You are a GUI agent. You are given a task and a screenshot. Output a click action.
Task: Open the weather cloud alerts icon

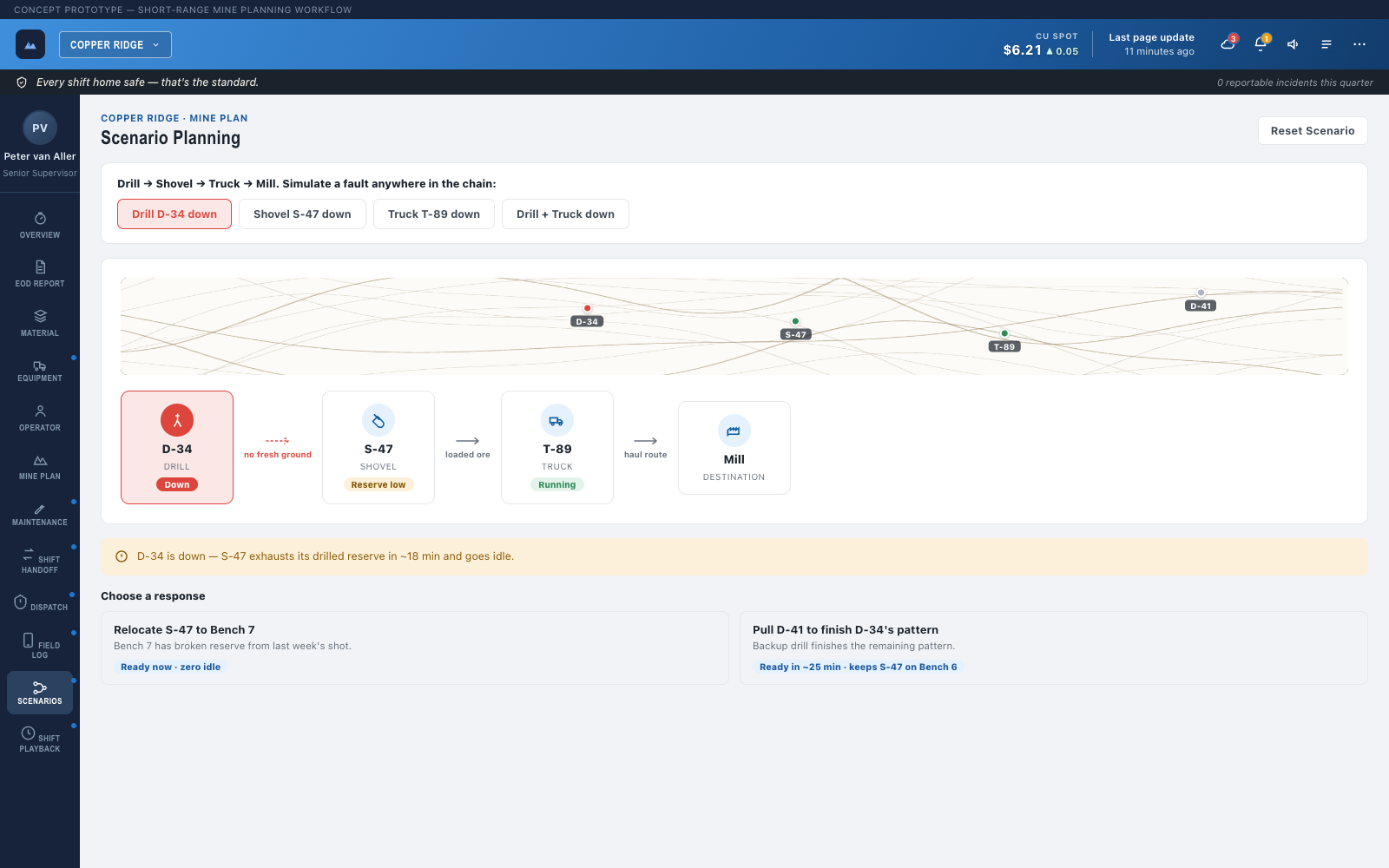click(1228, 43)
